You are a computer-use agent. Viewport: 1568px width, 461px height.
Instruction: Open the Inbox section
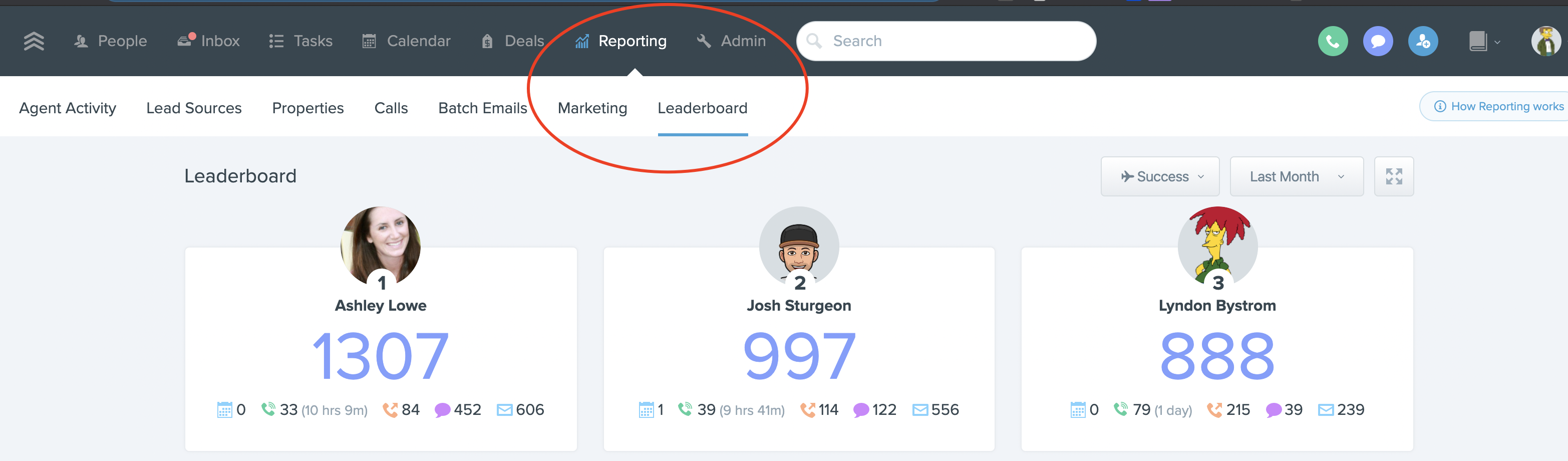click(208, 41)
